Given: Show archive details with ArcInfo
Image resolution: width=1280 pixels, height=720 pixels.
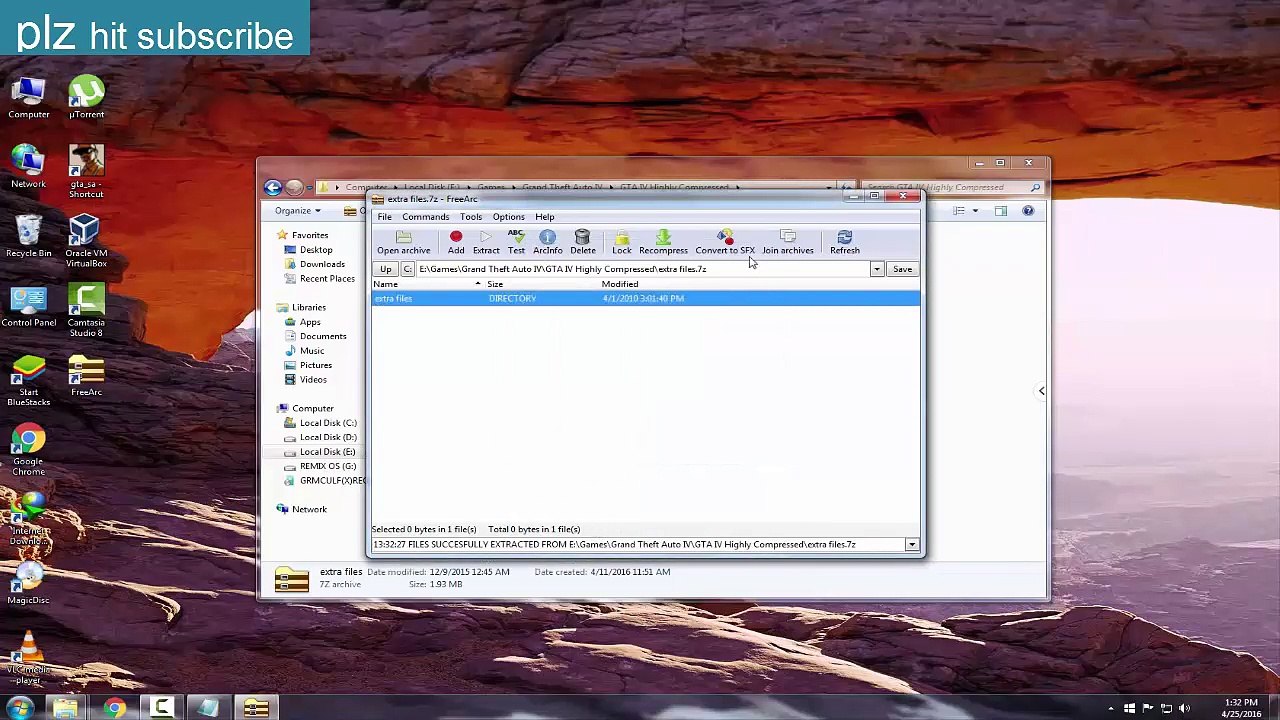Looking at the screenshot, I should point(547,242).
